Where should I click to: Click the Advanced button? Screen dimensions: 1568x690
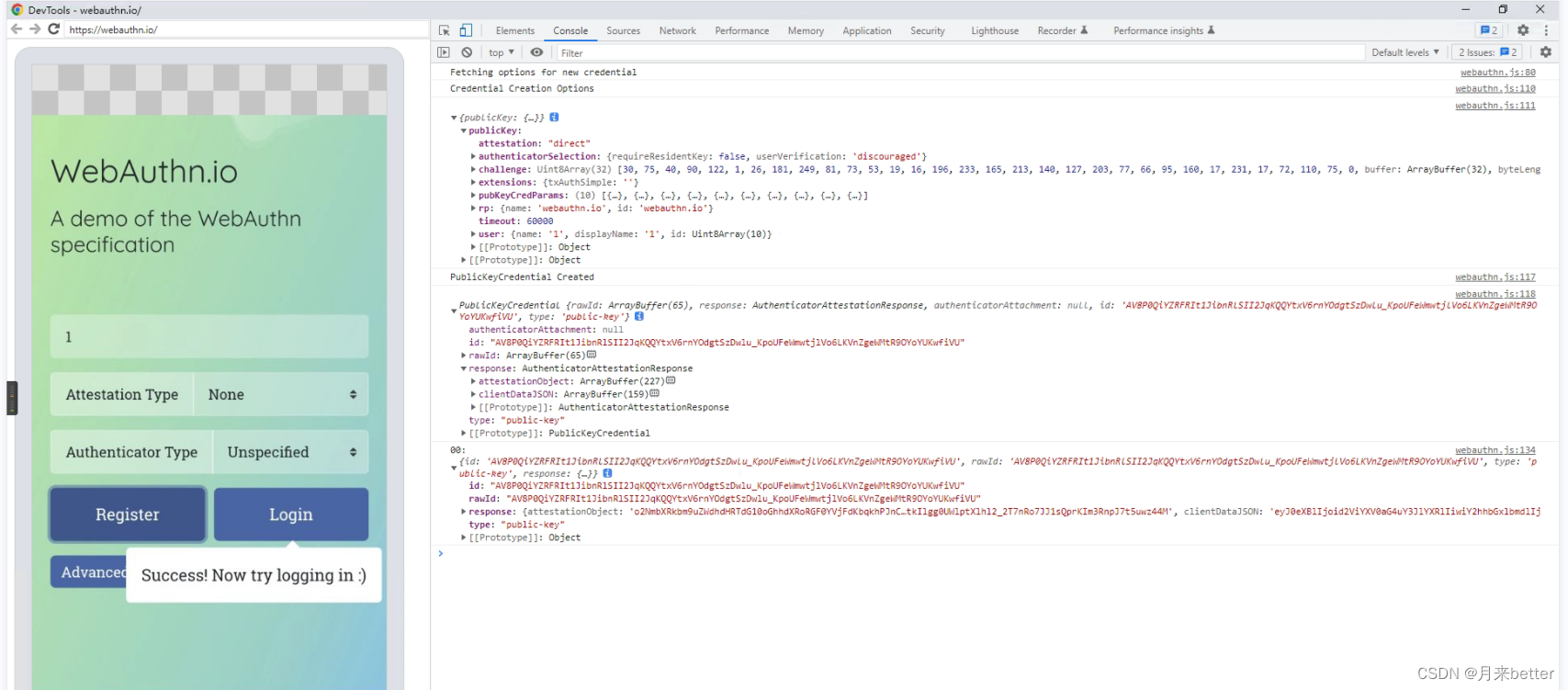click(x=89, y=571)
